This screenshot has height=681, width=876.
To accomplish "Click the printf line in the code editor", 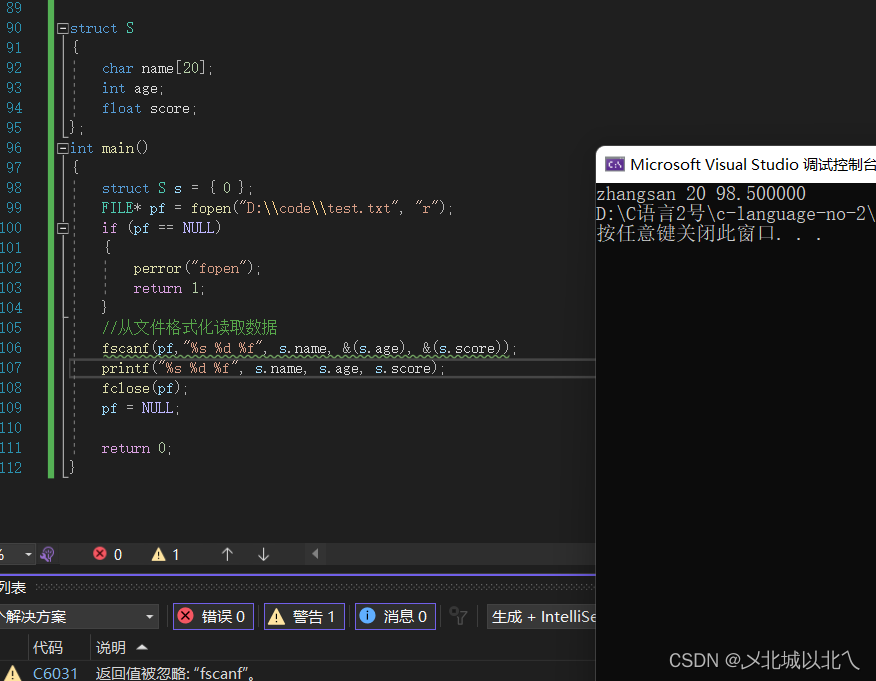I will coord(273,369).
